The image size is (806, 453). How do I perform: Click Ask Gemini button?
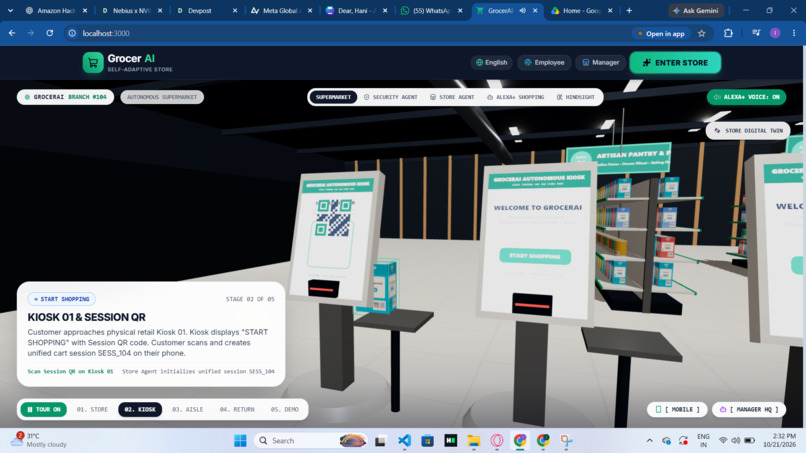pyautogui.click(x=696, y=10)
